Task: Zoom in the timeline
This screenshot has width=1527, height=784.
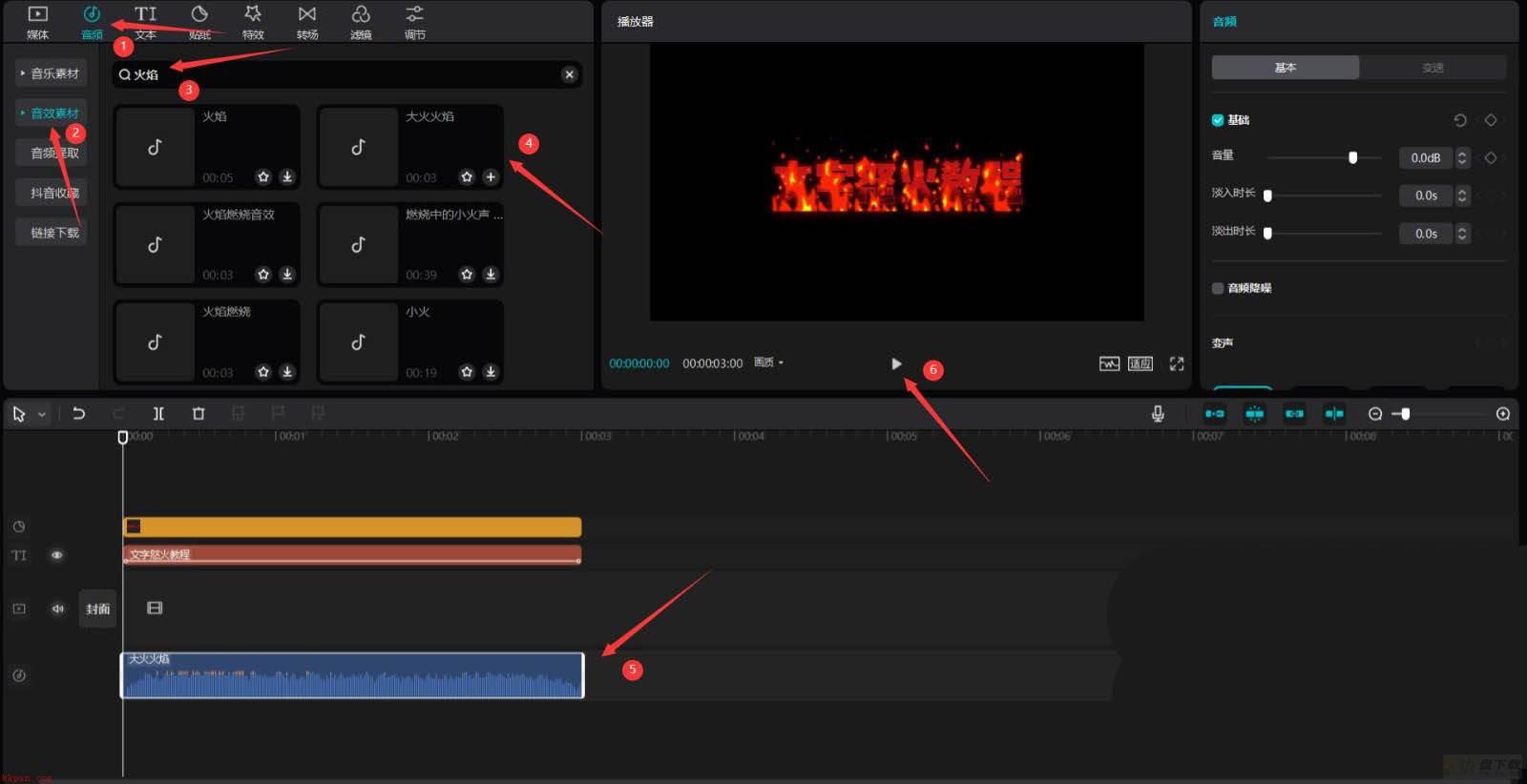Action: pyautogui.click(x=1503, y=414)
